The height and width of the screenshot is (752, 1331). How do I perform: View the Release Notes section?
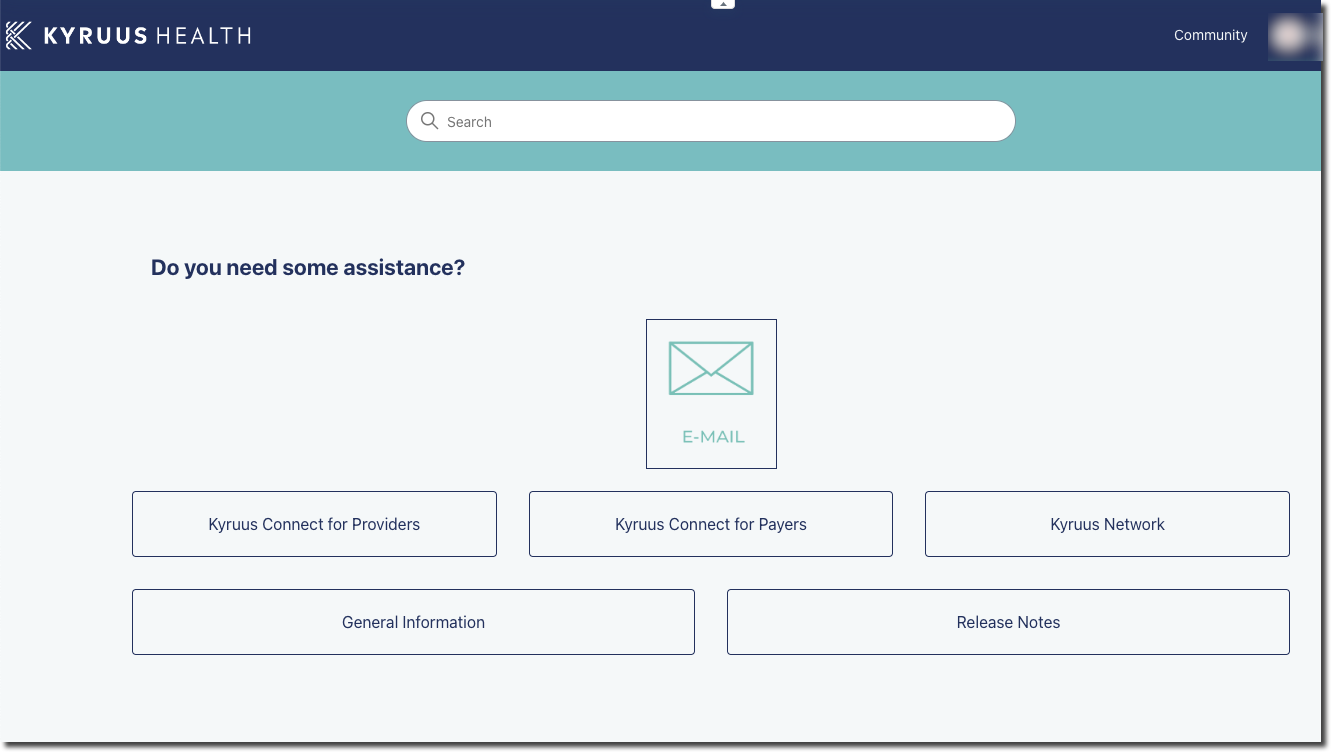(1008, 622)
